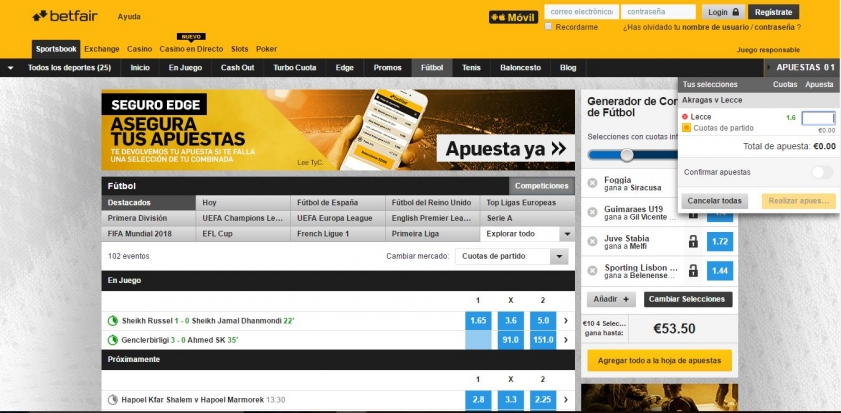Toggle the Confirmar apuestas switch

[x=822, y=172]
